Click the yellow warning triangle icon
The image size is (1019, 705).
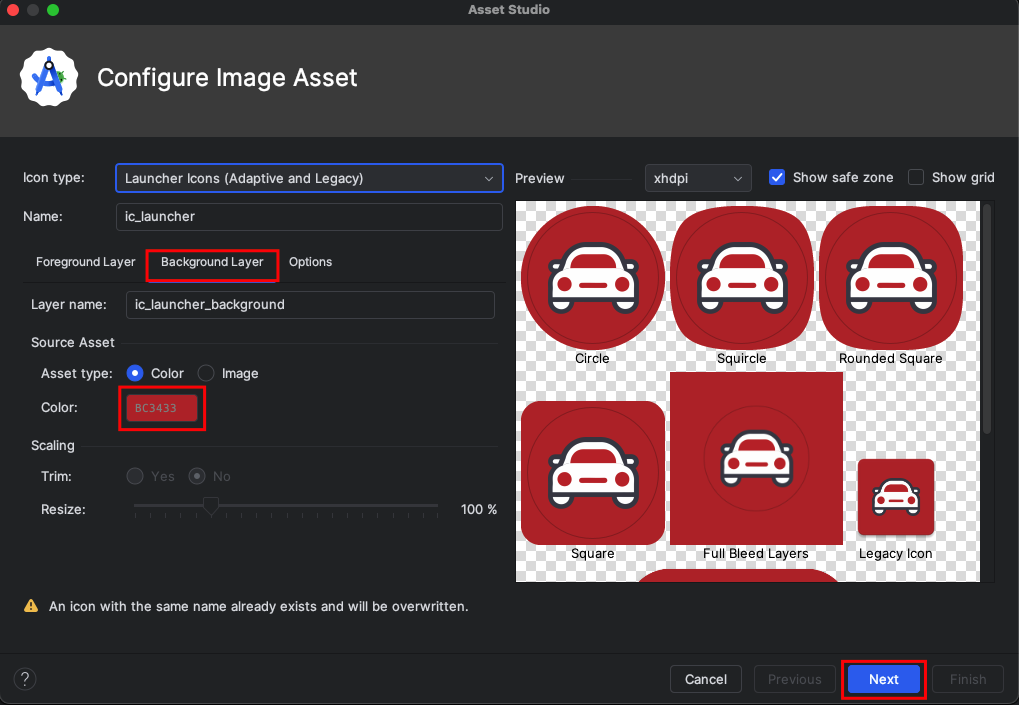point(31,606)
